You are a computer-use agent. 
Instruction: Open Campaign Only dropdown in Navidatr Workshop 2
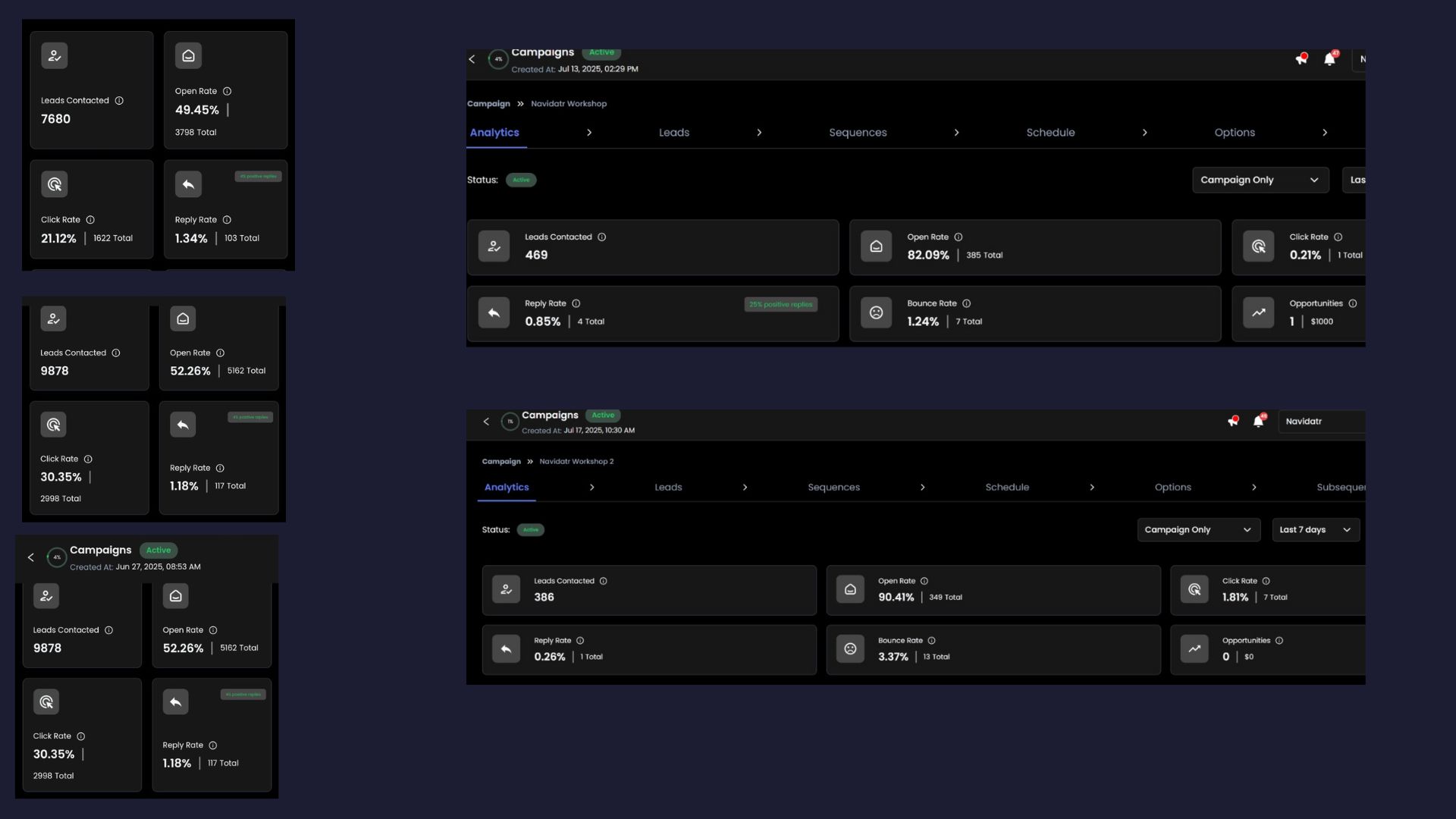coord(1198,530)
